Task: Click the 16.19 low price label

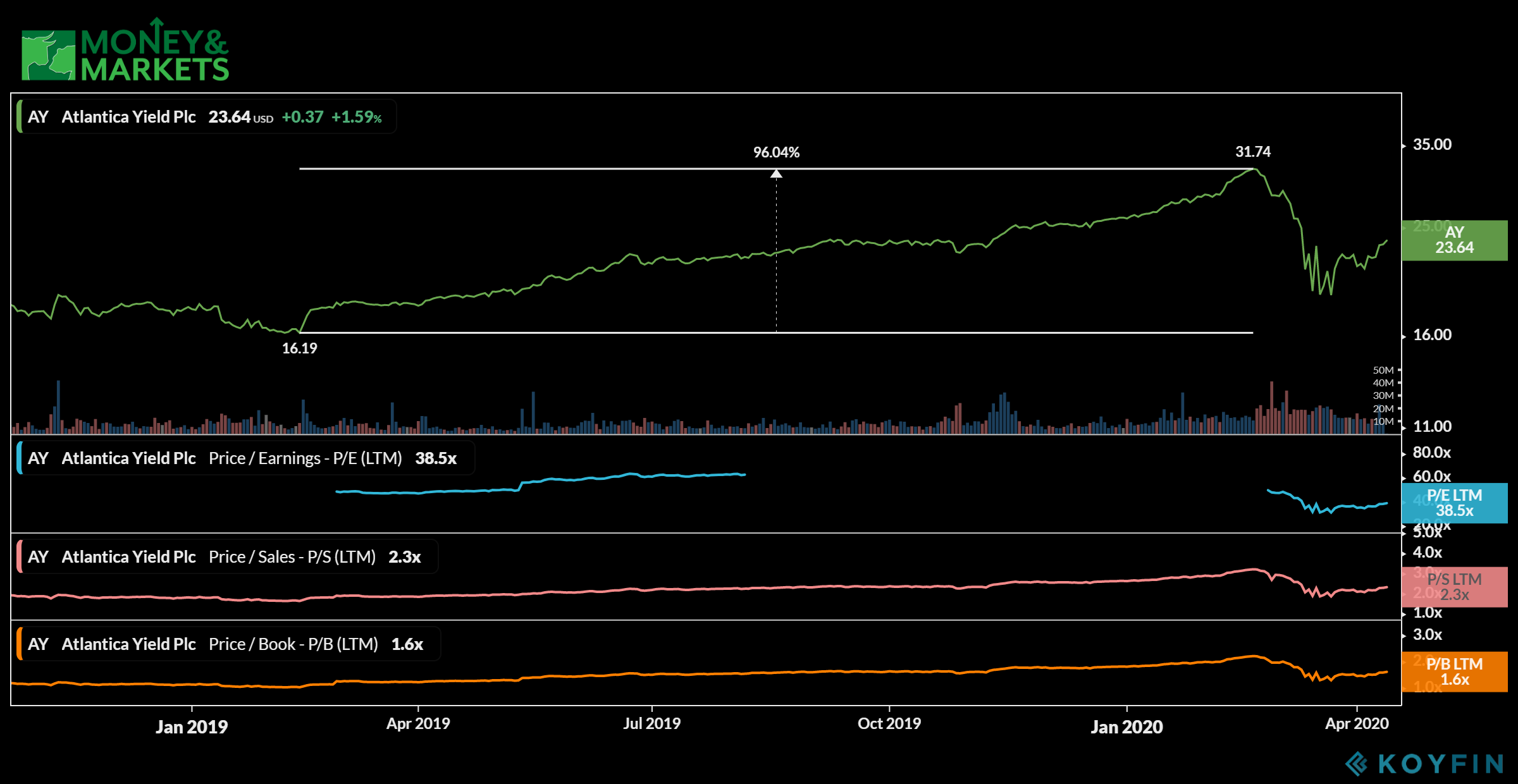Action: click(299, 348)
